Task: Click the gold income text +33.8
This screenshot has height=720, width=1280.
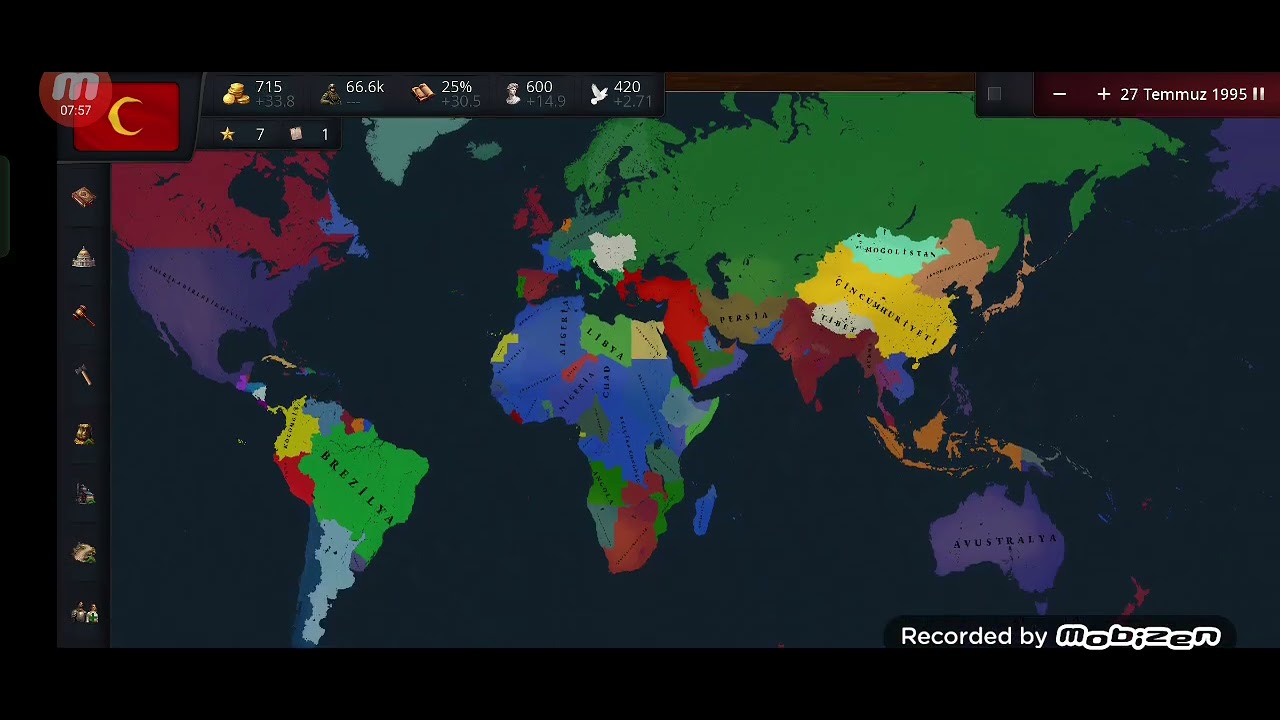Action: (x=274, y=102)
